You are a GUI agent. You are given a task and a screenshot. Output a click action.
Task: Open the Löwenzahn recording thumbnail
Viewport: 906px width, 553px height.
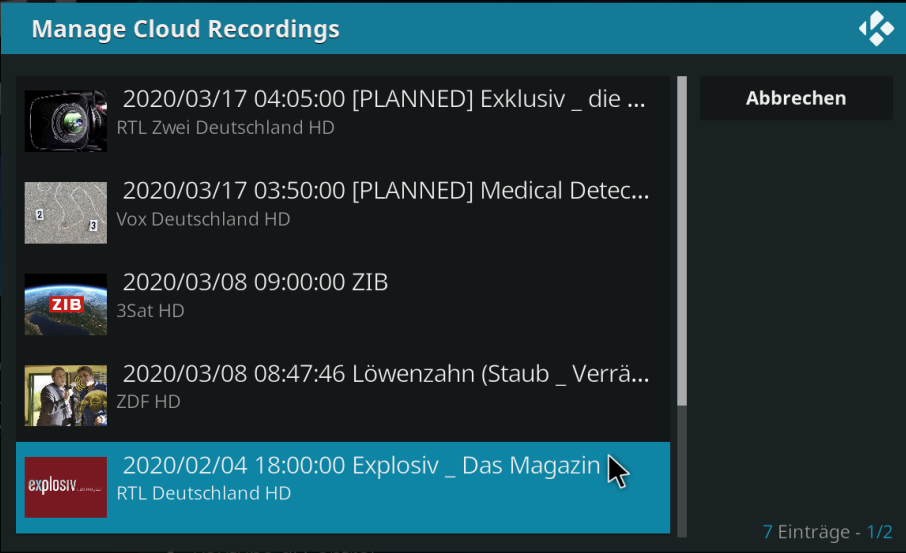click(x=65, y=395)
